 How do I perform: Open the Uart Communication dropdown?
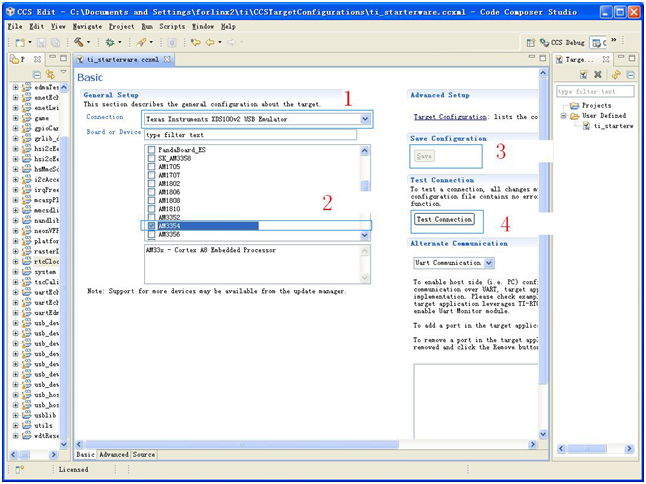(x=489, y=263)
